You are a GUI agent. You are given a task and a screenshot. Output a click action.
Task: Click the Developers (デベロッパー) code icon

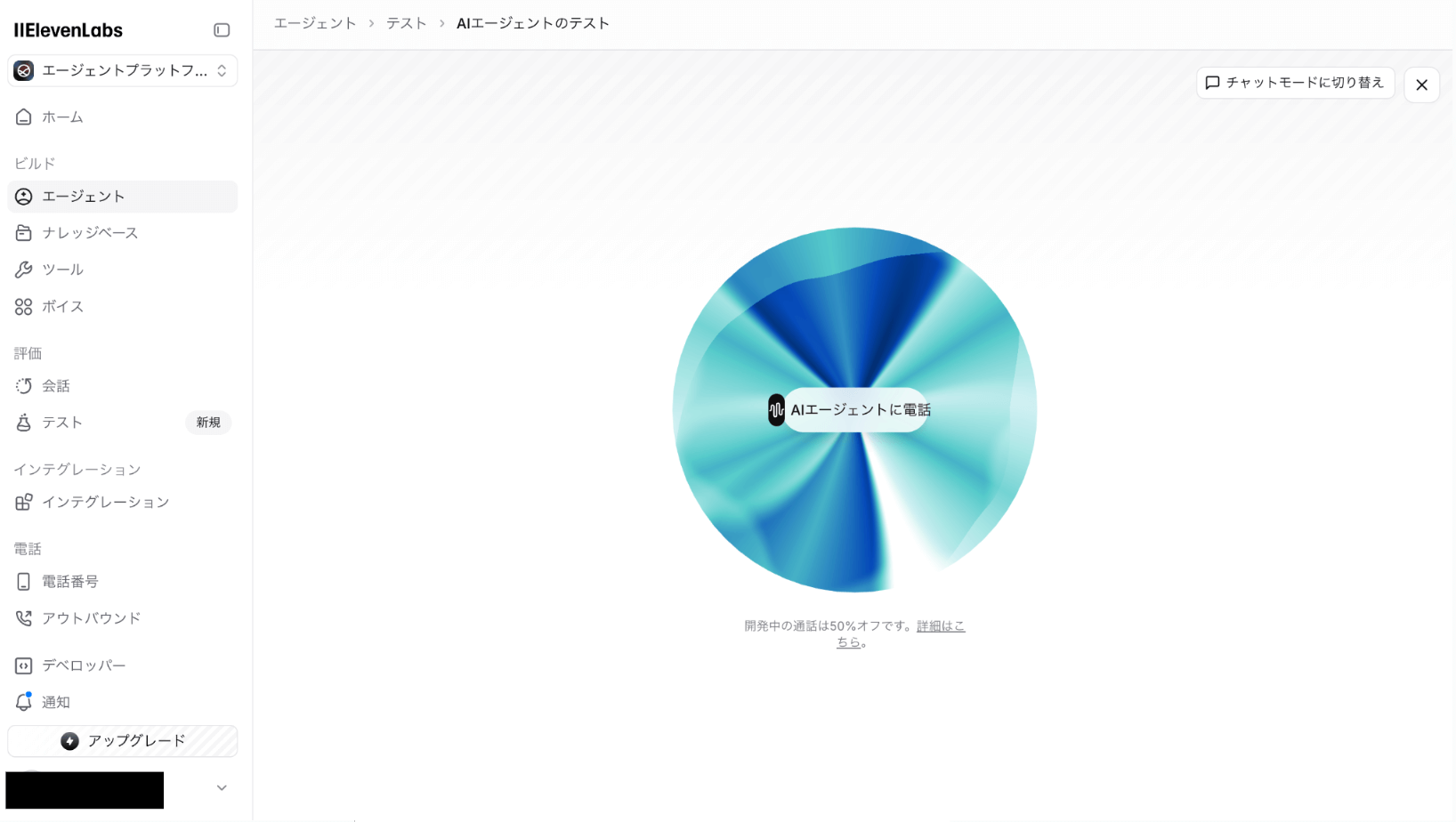[24, 666]
